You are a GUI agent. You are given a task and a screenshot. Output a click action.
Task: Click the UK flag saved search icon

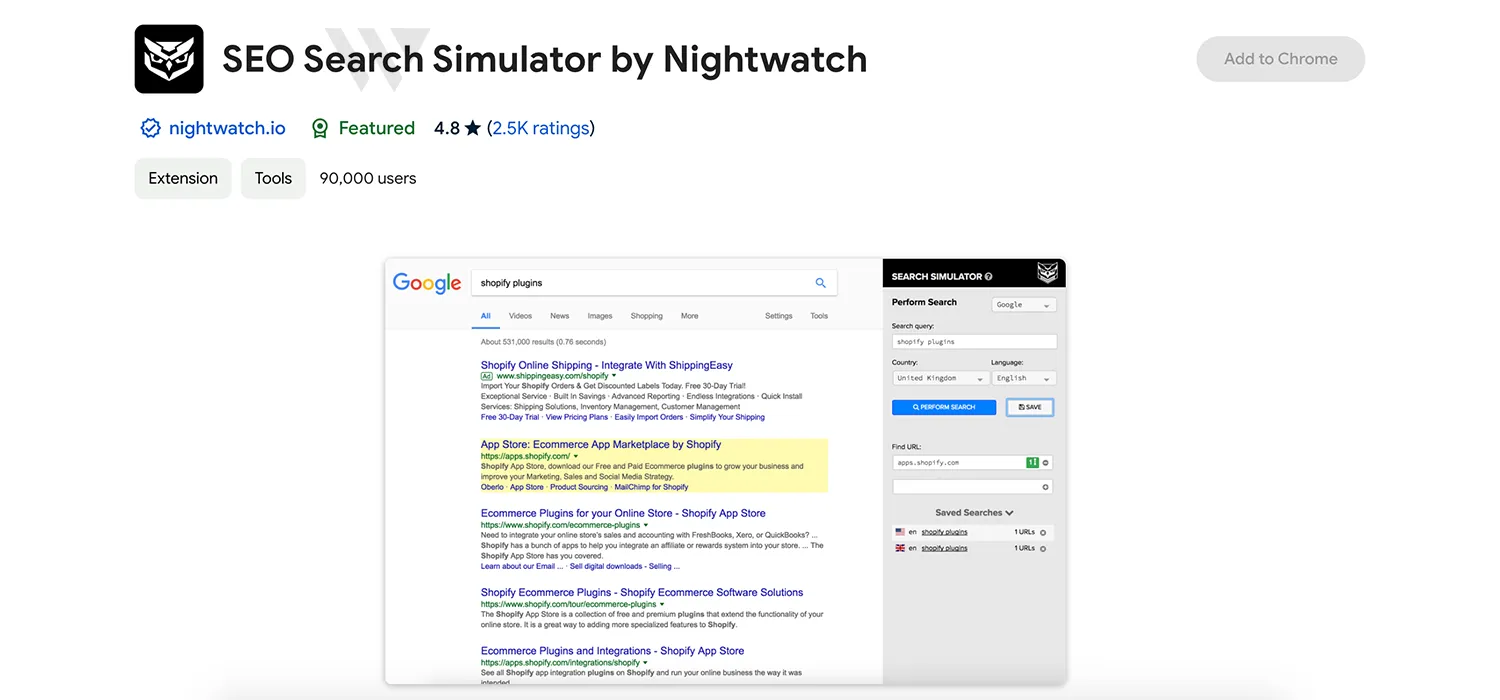(900, 548)
